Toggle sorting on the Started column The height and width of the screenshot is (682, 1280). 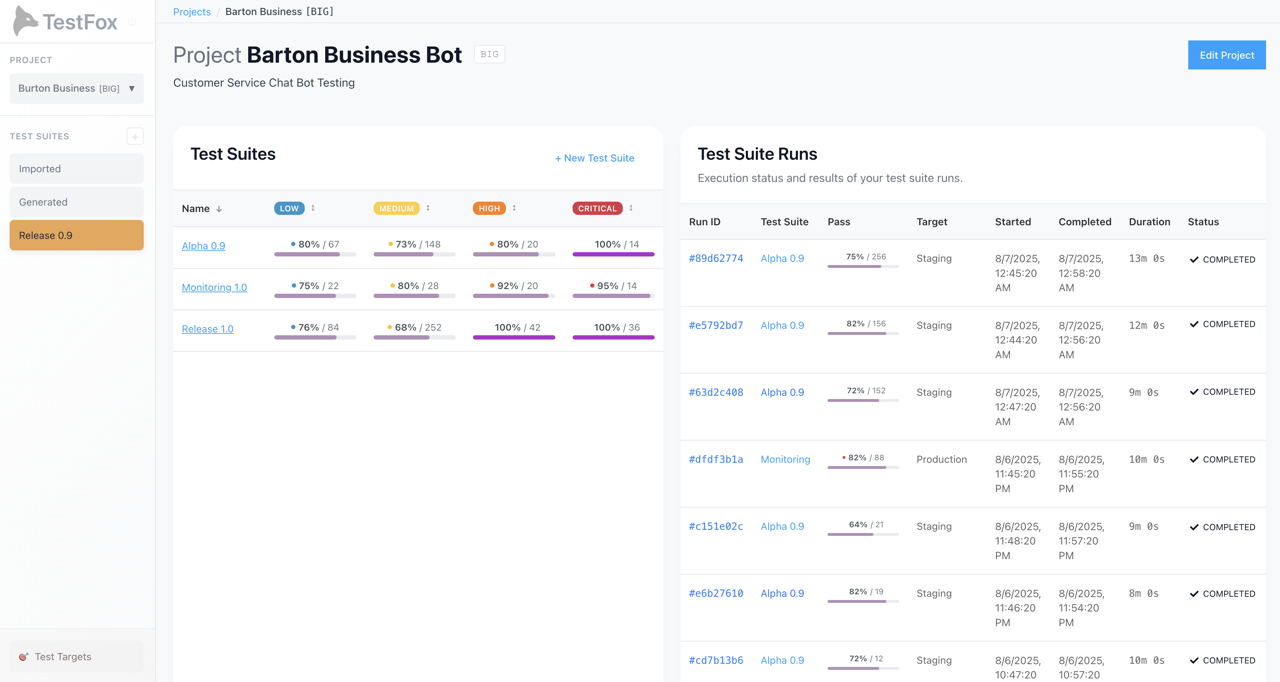pos(1013,222)
